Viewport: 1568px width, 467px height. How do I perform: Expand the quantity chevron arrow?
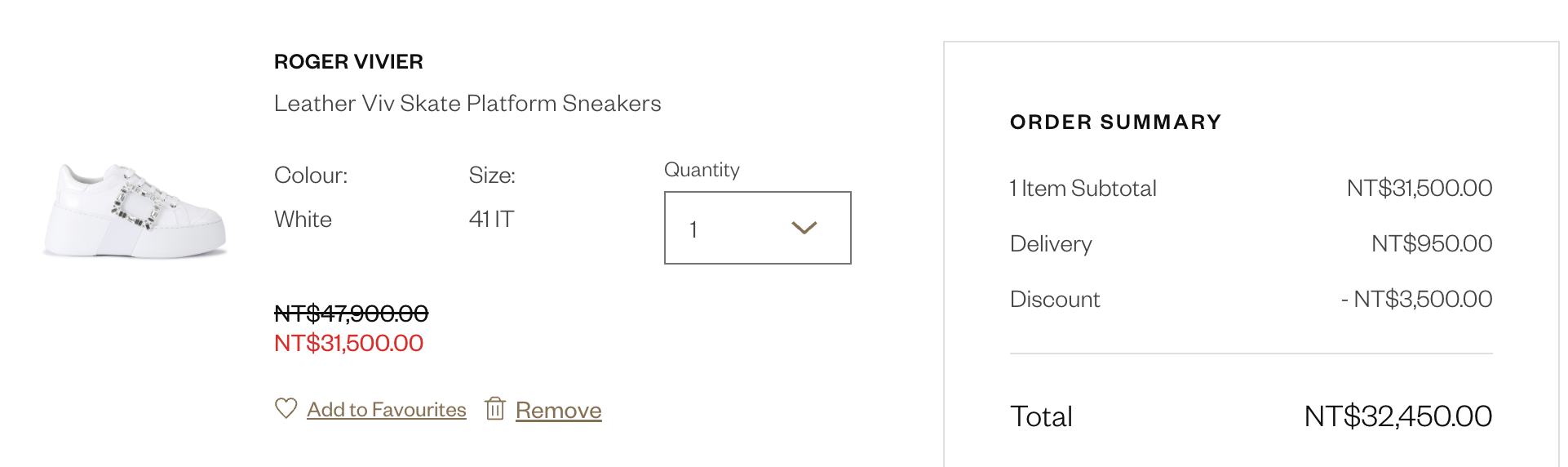click(x=804, y=228)
